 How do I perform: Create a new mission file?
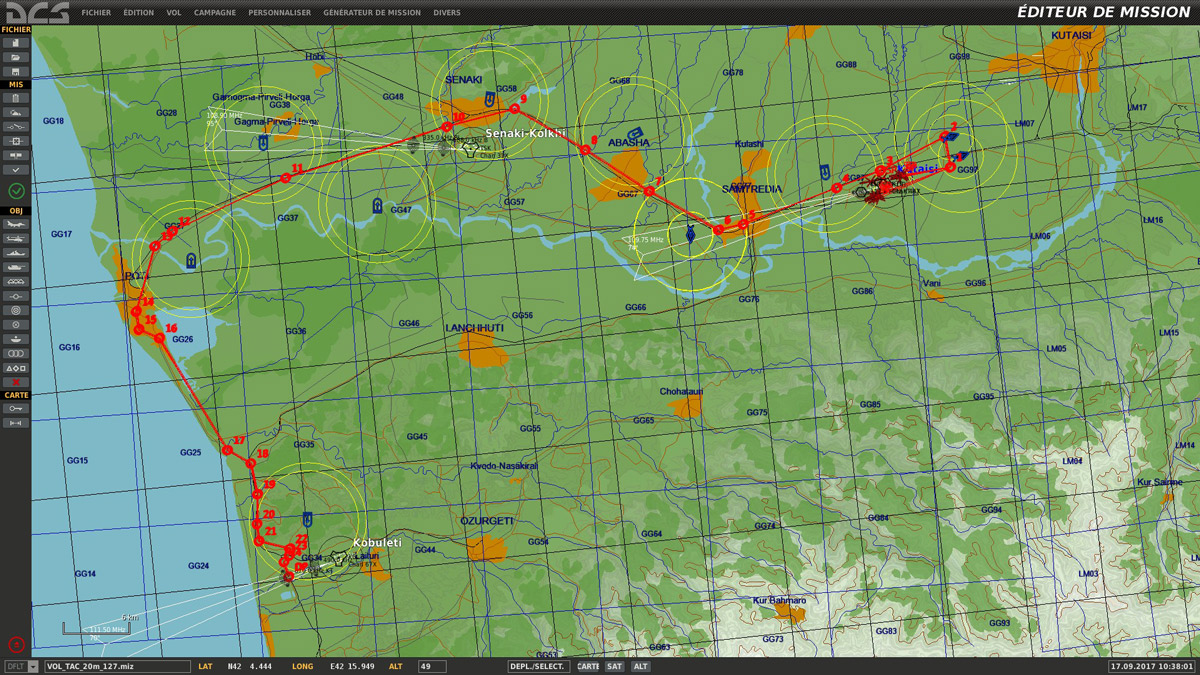coord(16,43)
